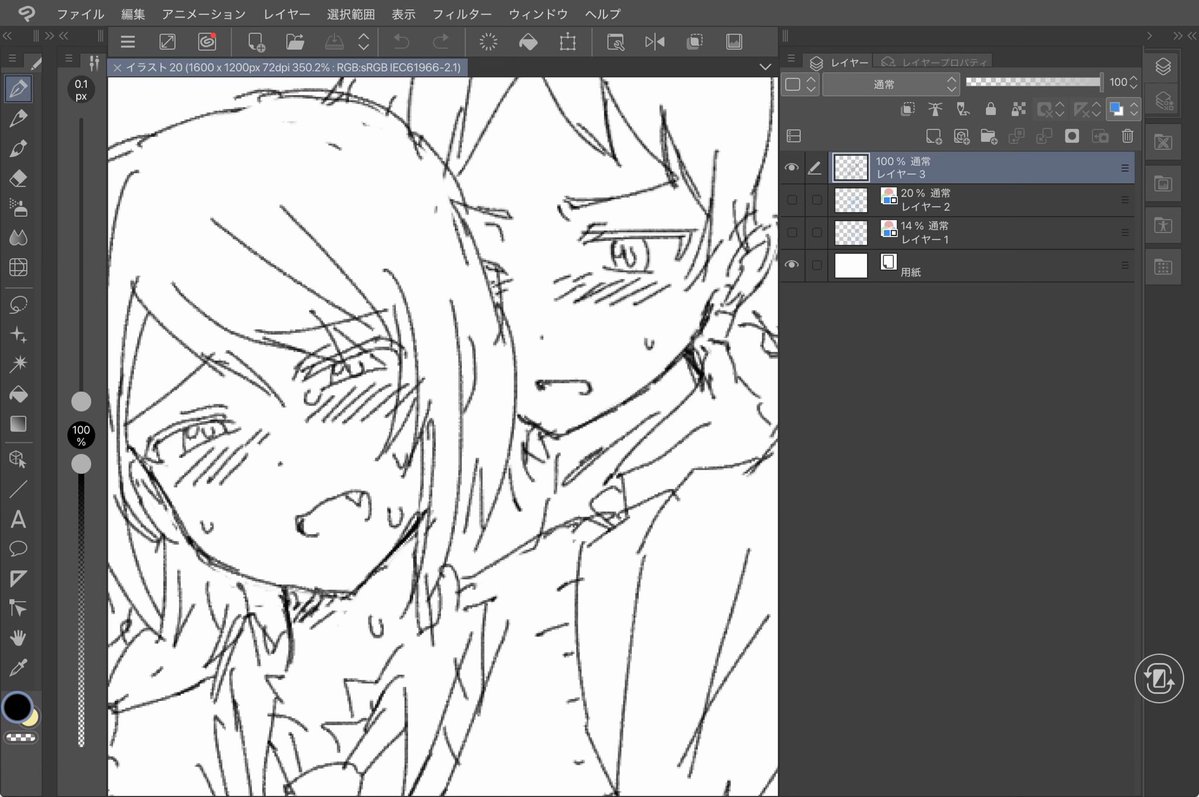Click the layer opacity slider bar

click(x=1034, y=81)
